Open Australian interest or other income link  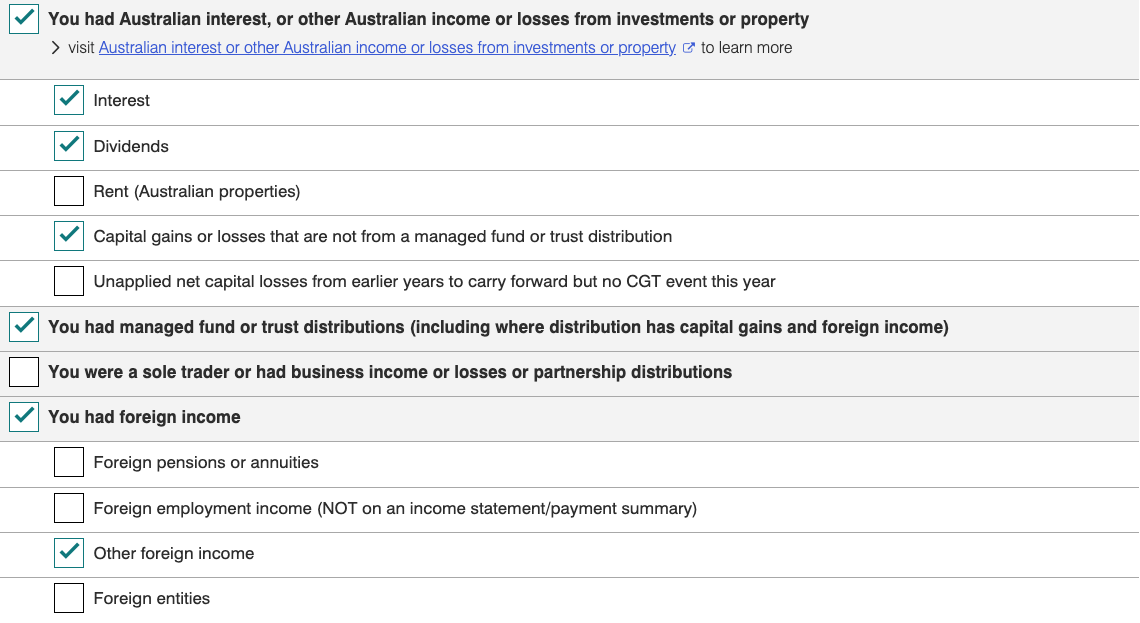click(388, 48)
